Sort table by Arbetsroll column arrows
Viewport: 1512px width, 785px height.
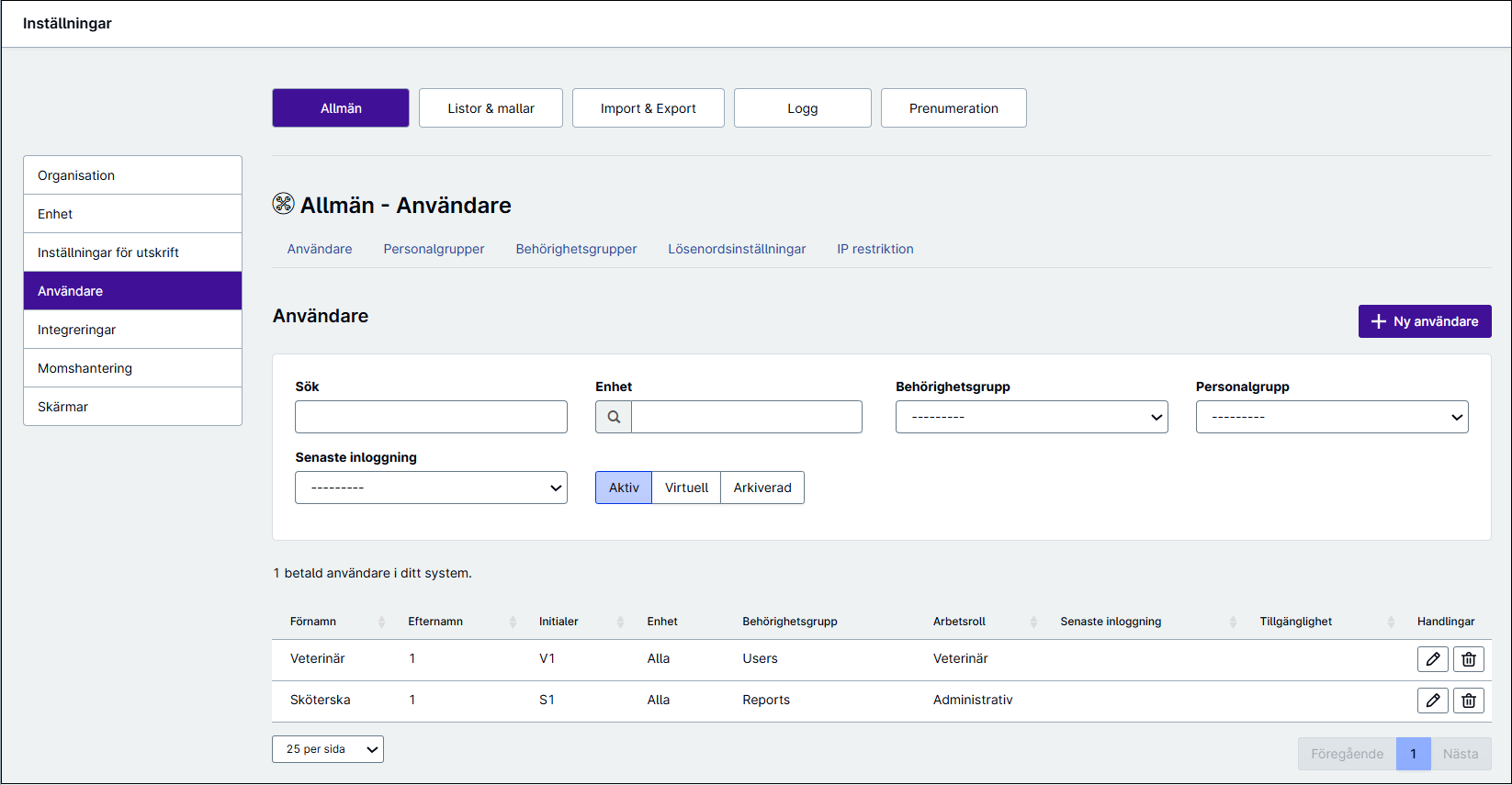click(x=1033, y=622)
